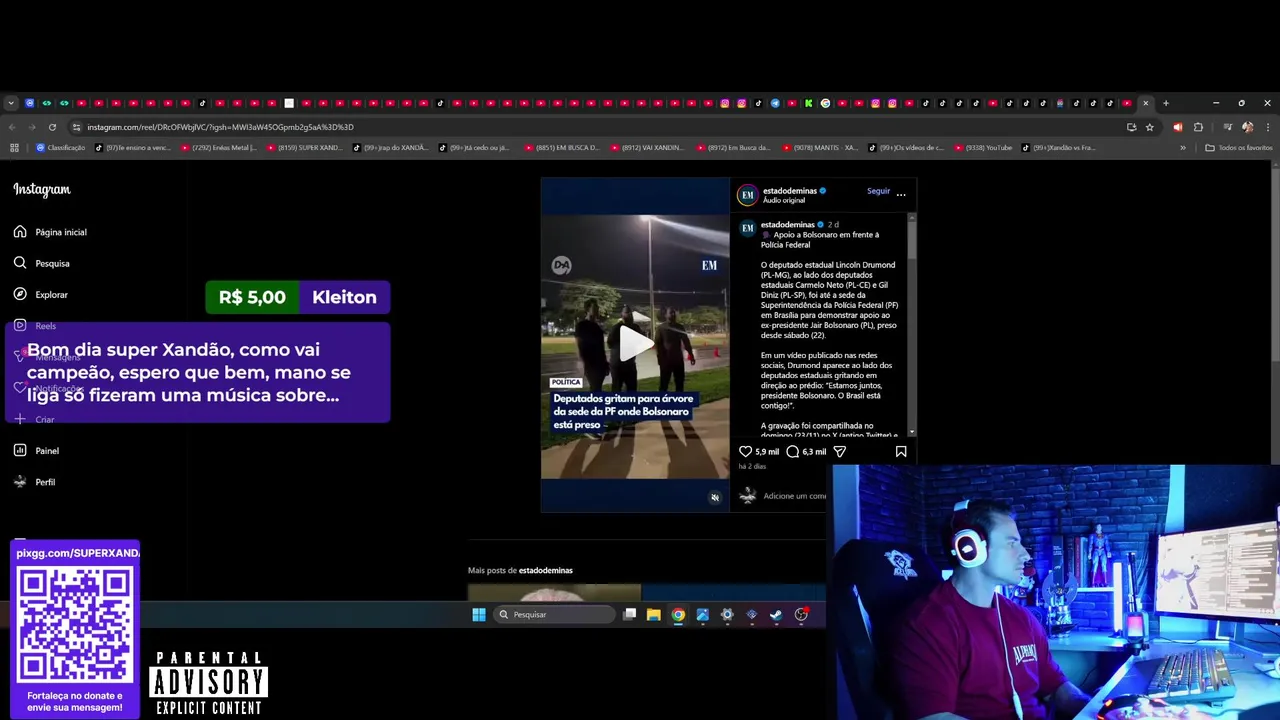Open the (9338) YouTube bookmark

pos(985,148)
